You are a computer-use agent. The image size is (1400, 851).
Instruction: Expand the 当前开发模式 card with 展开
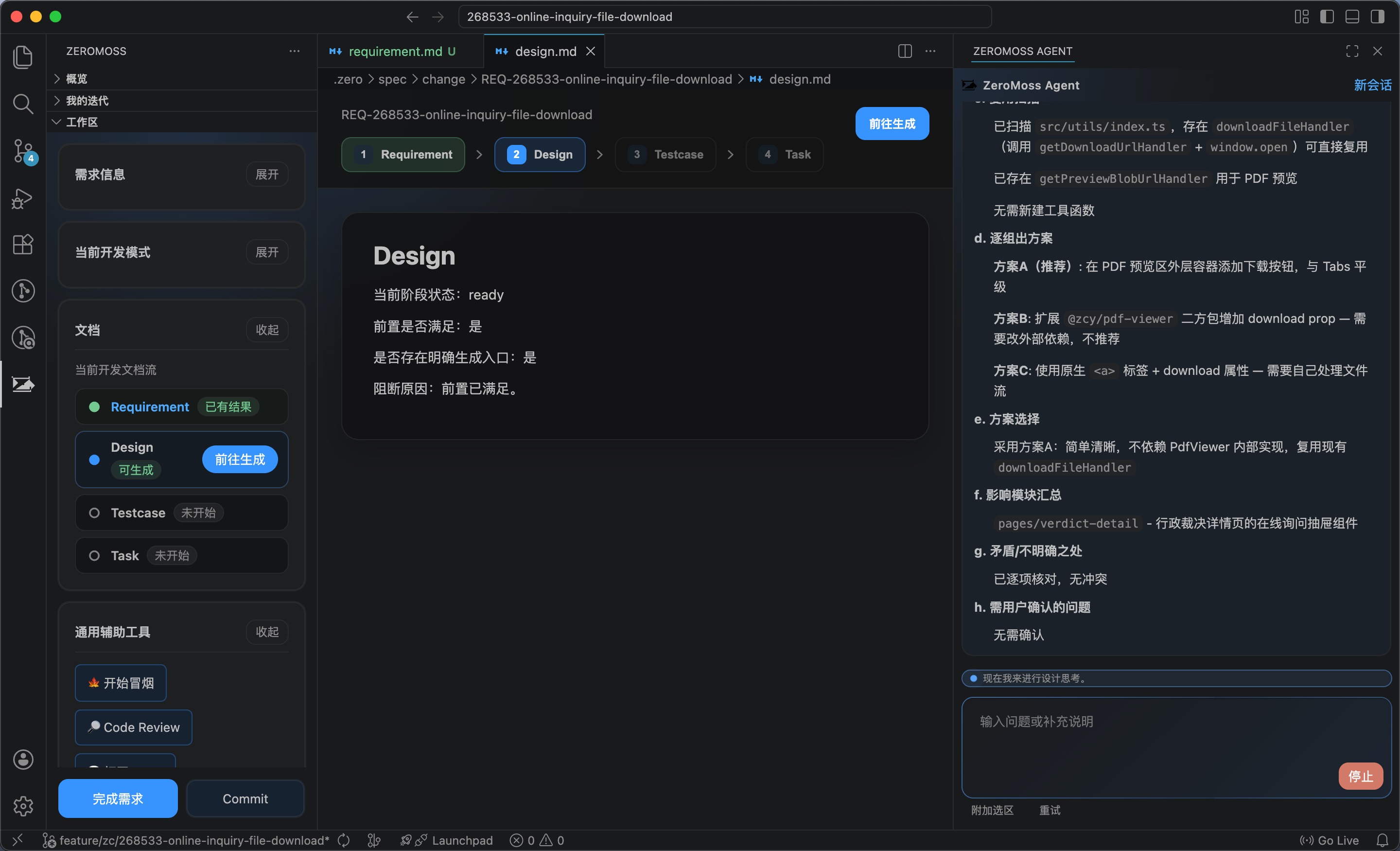(x=267, y=252)
